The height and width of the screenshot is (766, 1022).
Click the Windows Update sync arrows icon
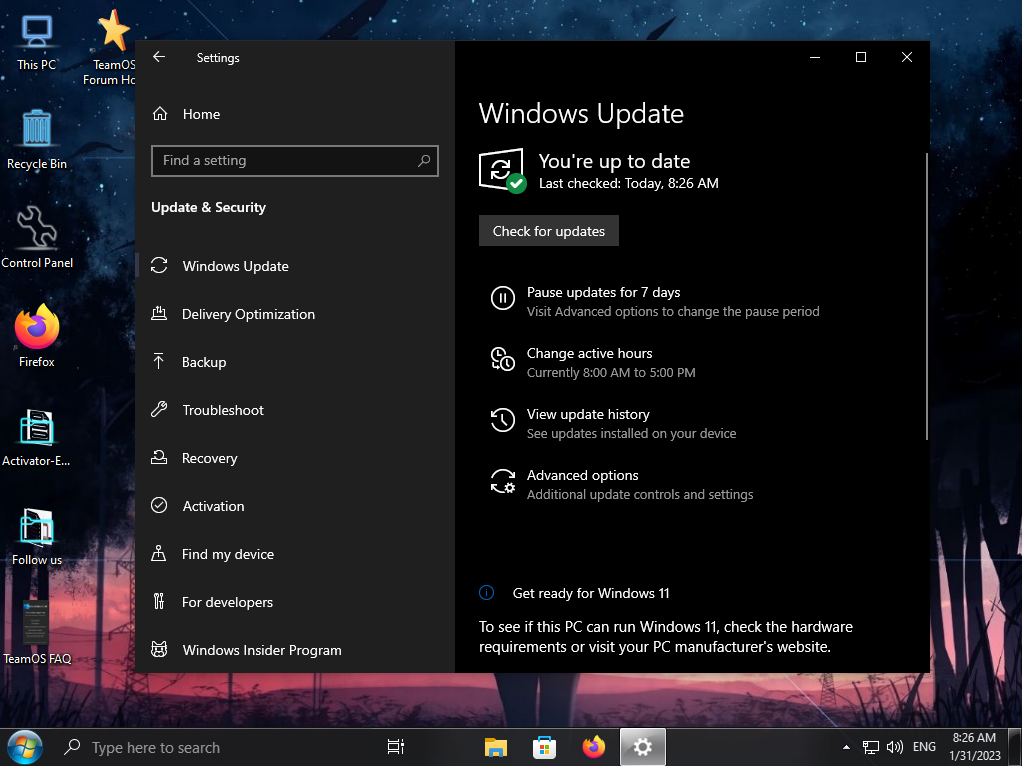(159, 265)
